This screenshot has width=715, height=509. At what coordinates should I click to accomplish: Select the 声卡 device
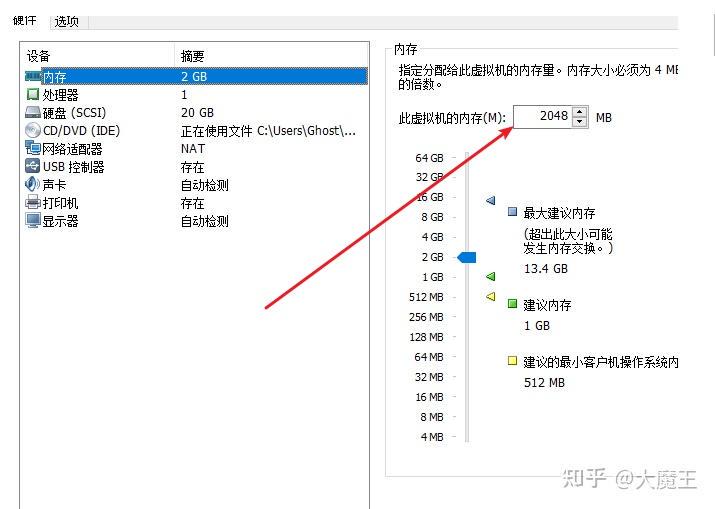(x=196, y=185)
